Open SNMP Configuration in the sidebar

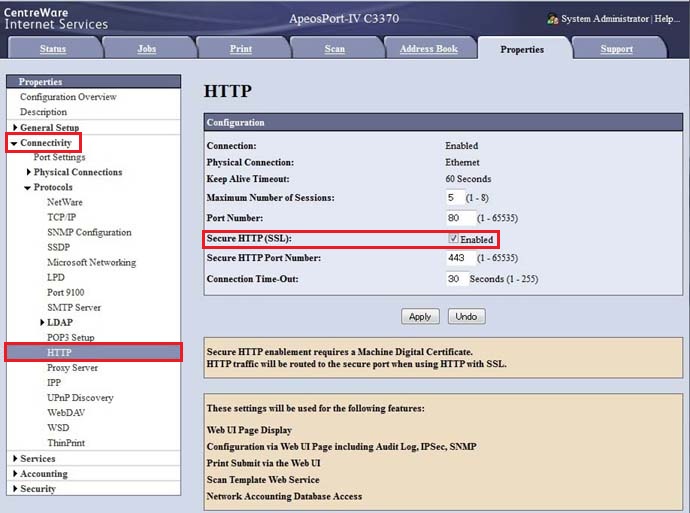[89, 232]
